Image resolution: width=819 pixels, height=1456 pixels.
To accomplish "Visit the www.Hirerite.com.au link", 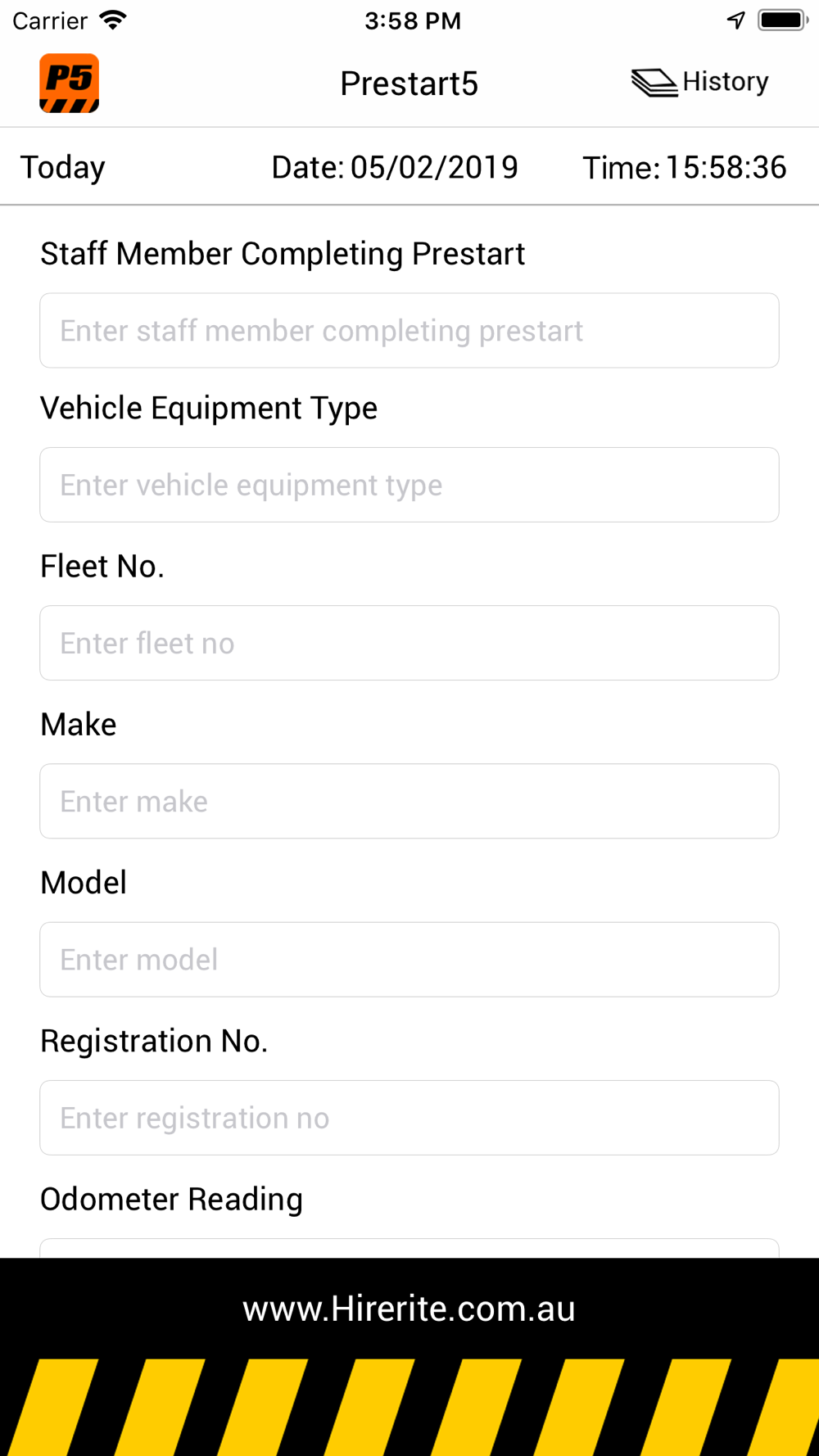I will pyautogui.click(x=409, y=1309).
